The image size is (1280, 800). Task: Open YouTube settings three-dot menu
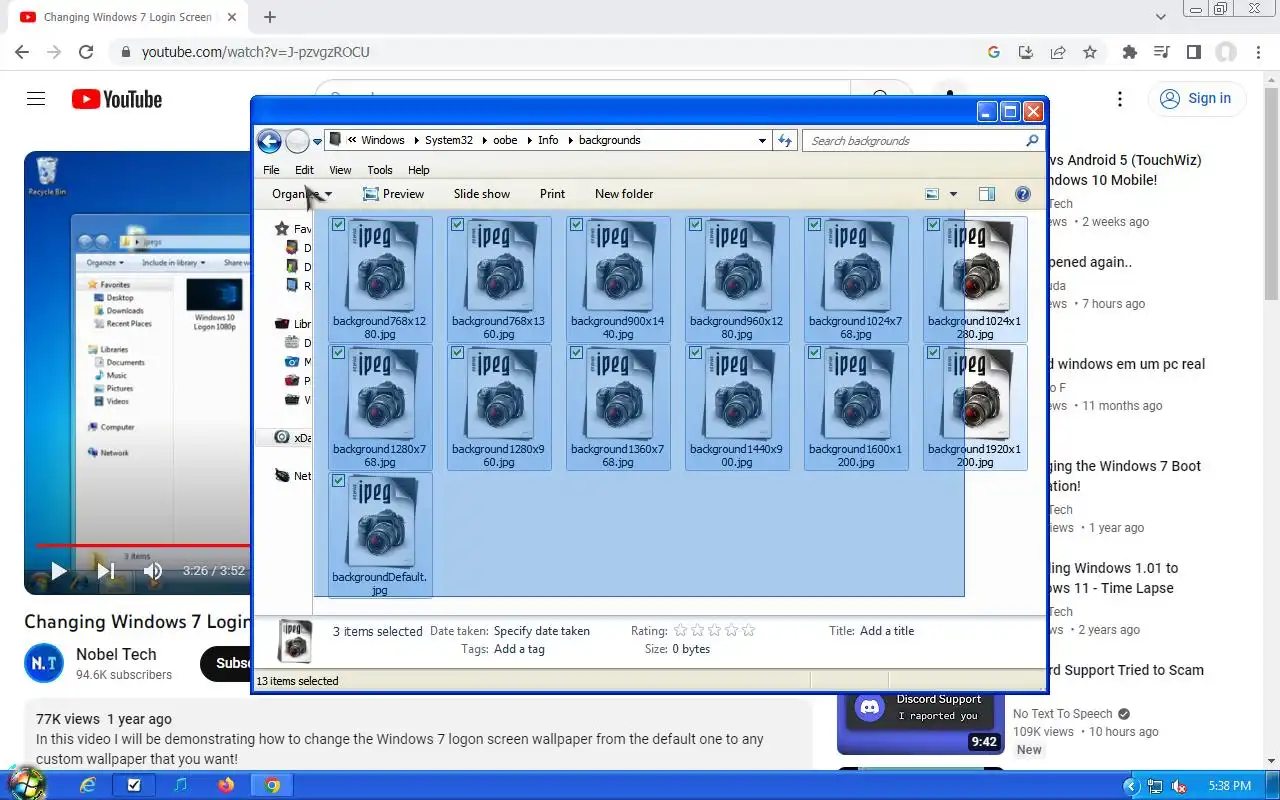pyautogui.click(x=1120, y=98)
